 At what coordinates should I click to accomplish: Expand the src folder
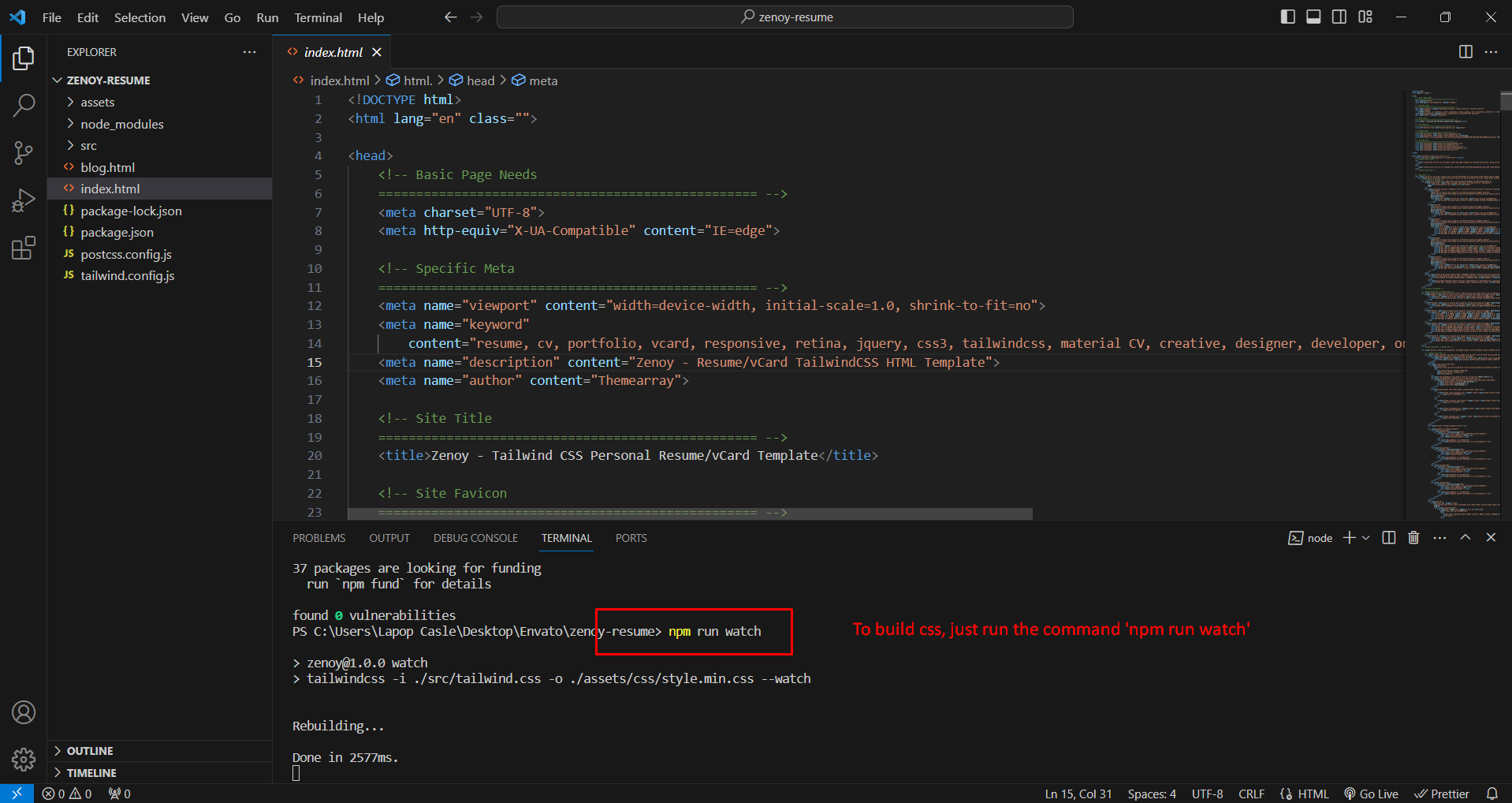pyautogui.click(x=160, y=146)
